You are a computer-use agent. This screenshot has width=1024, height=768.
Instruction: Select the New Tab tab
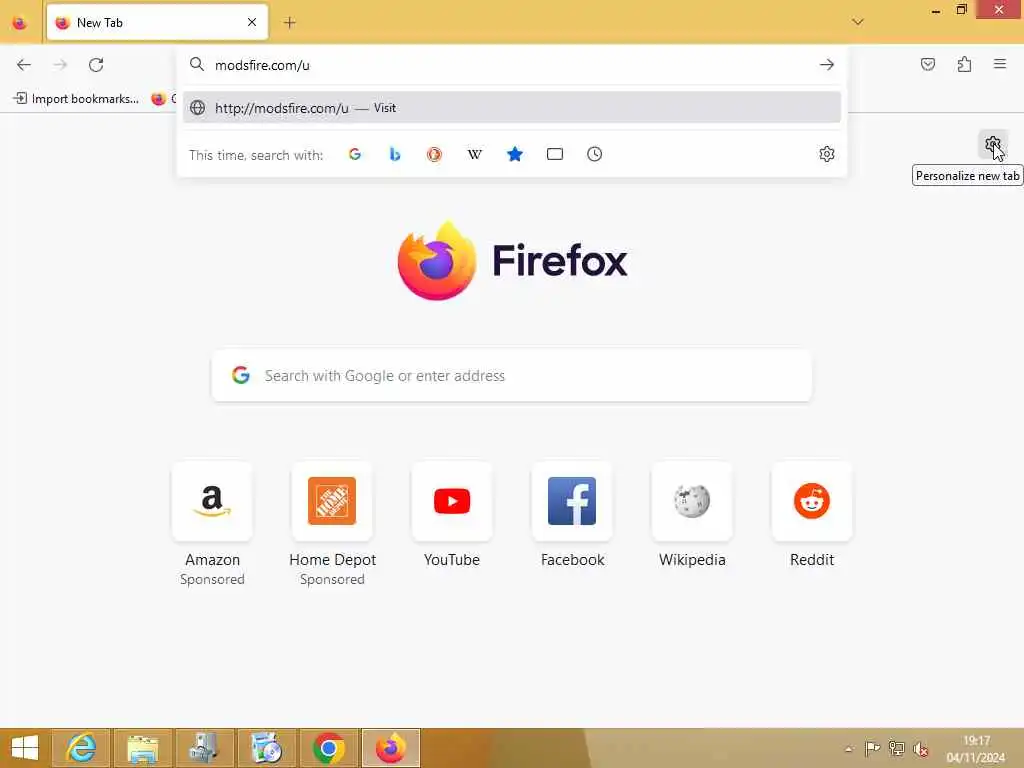(157, 23)
